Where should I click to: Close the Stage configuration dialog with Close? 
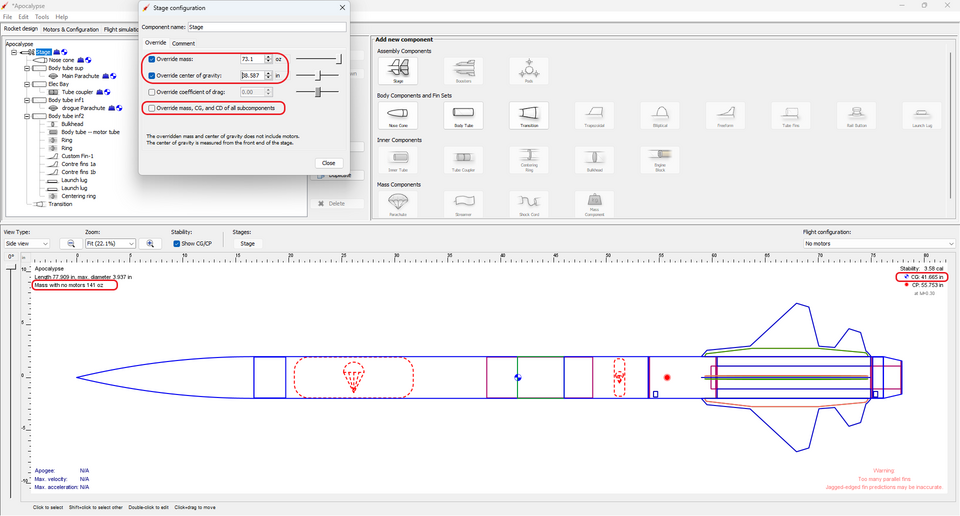tap(329, 163)
